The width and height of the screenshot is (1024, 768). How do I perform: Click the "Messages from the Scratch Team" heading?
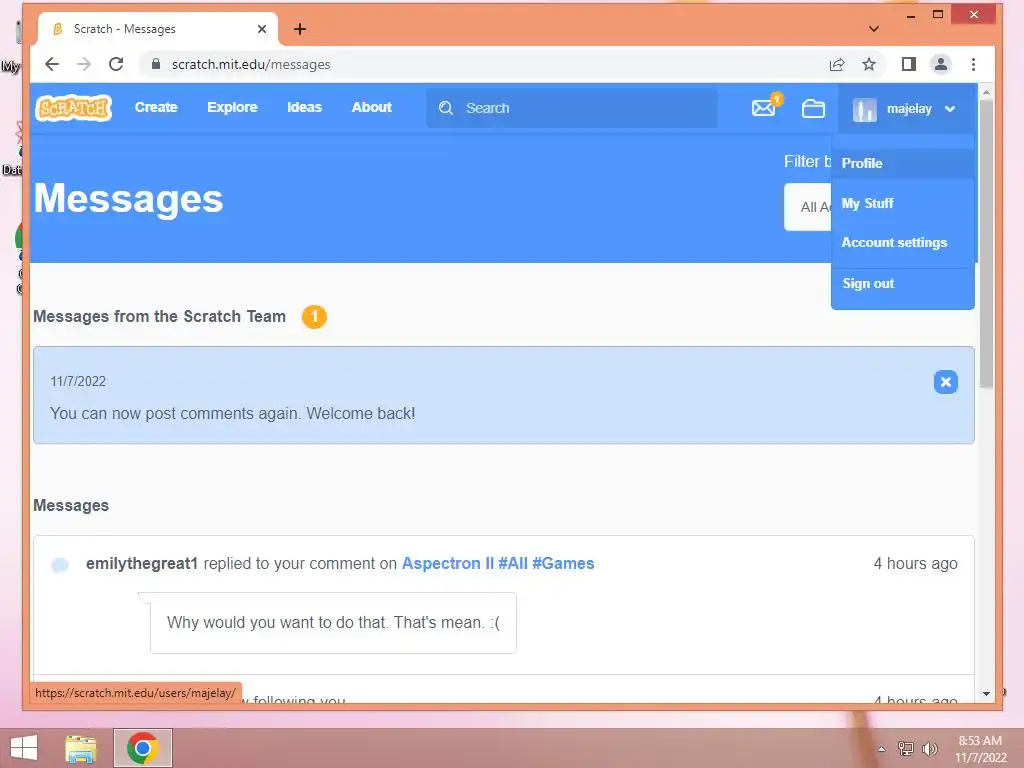pyautogui.click(x=159, y=316)
